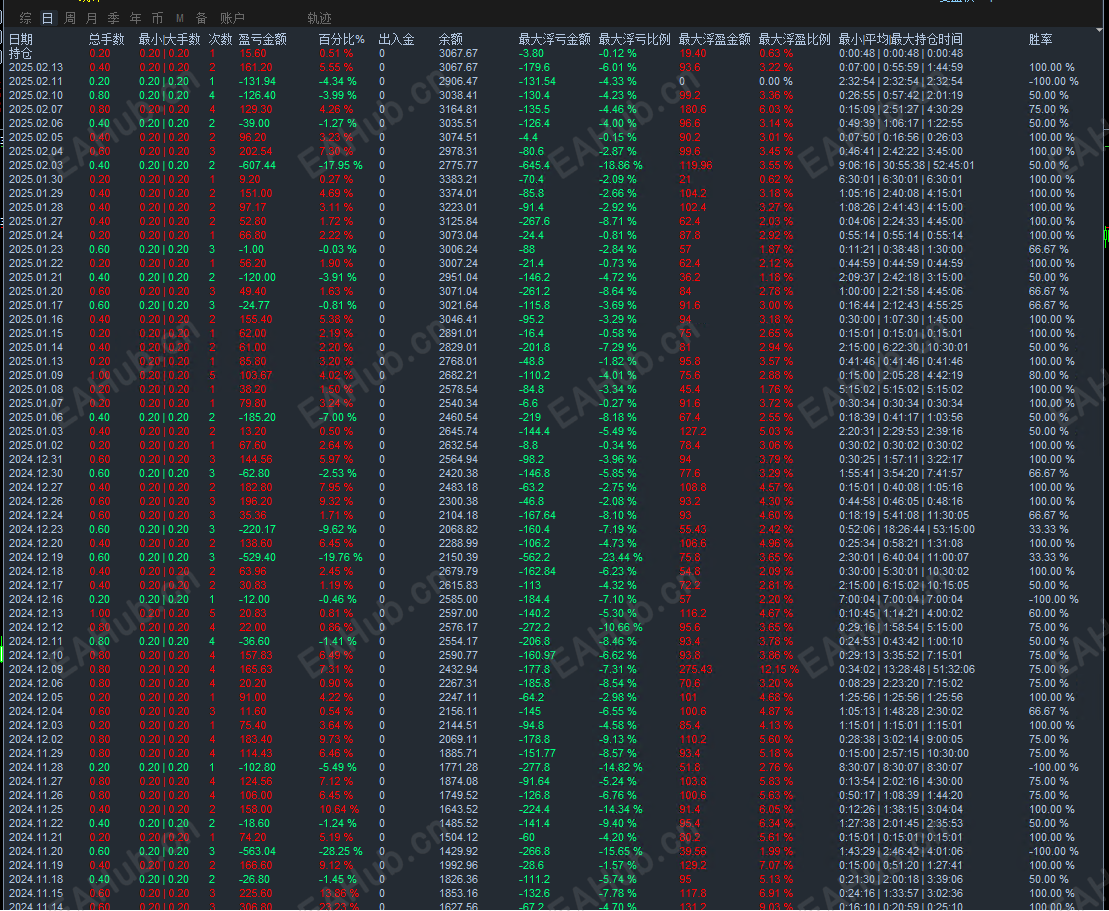1109x911 pixels.
Task: Open the 季 quarterly tab
Action: 113,18
